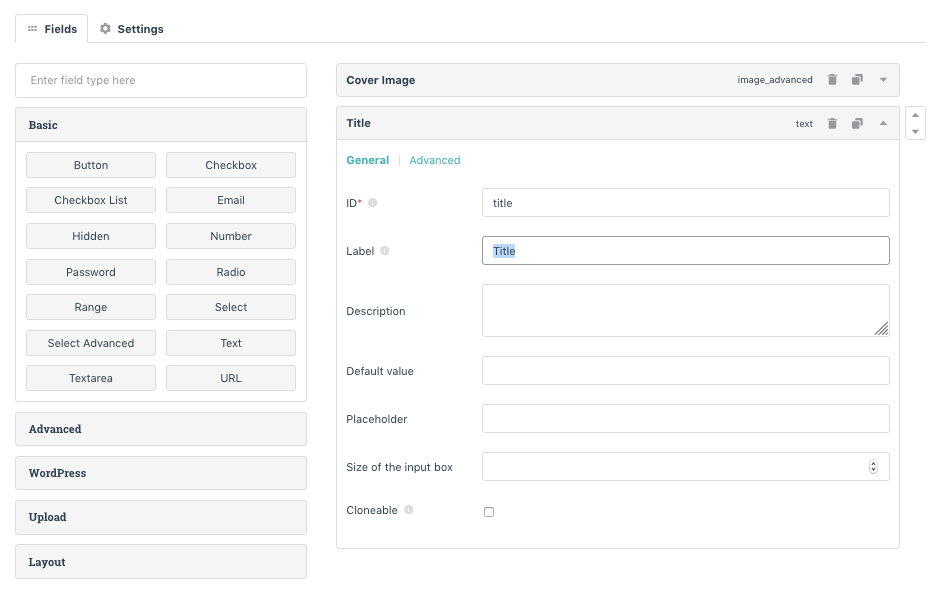This screenshot has width=940, height=595.
Task: Click the info icon next to ID
Action: click(x=373, y=203)
